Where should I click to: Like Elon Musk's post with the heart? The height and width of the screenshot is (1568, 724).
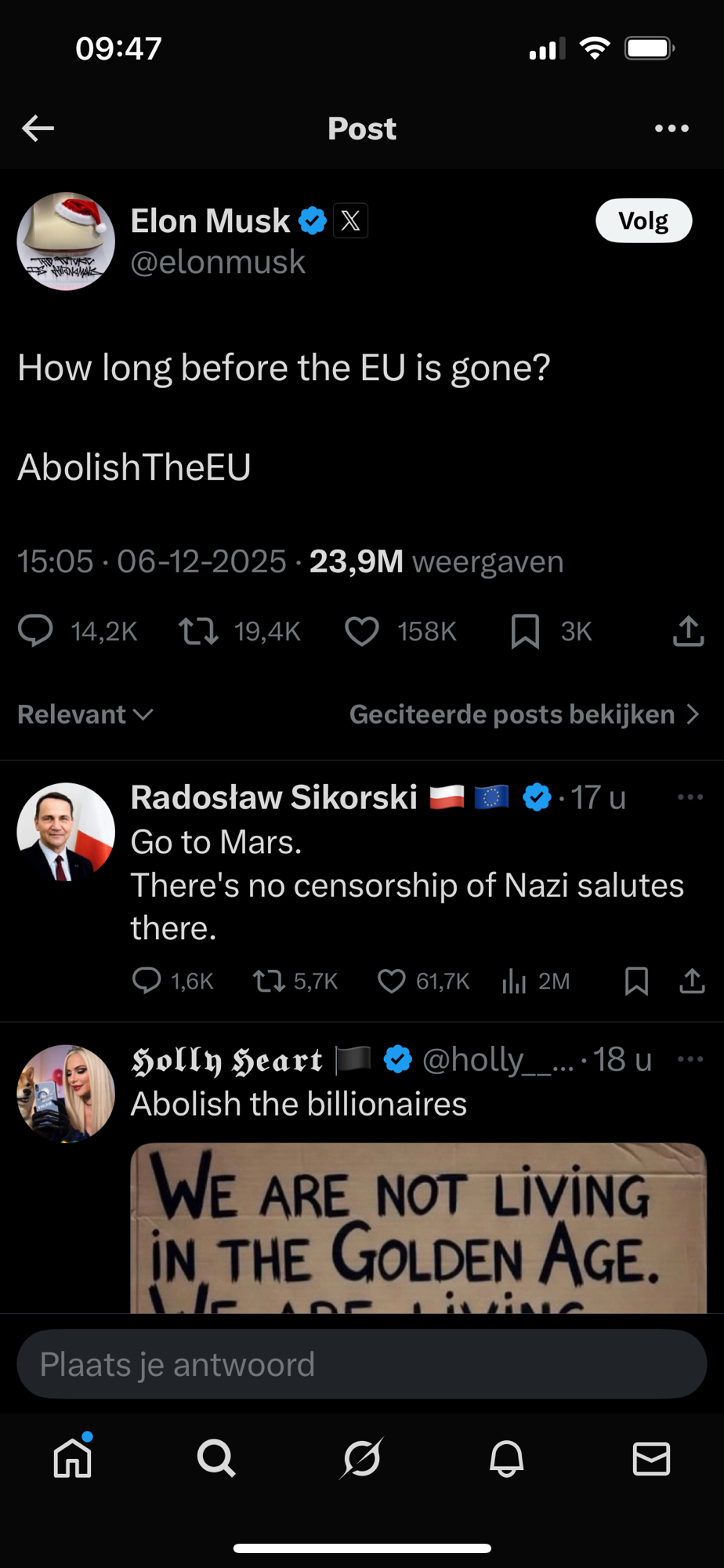coord(362,631)
